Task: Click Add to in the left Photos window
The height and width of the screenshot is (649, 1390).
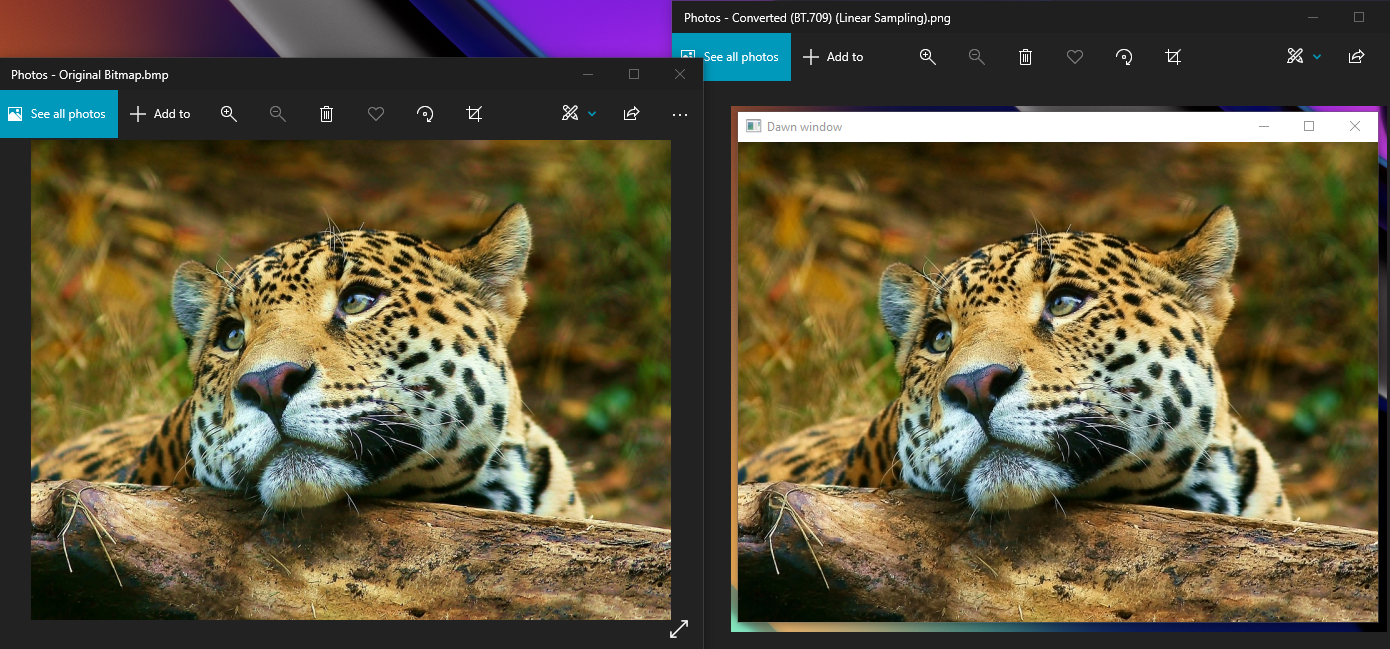Action: [160, 114]
